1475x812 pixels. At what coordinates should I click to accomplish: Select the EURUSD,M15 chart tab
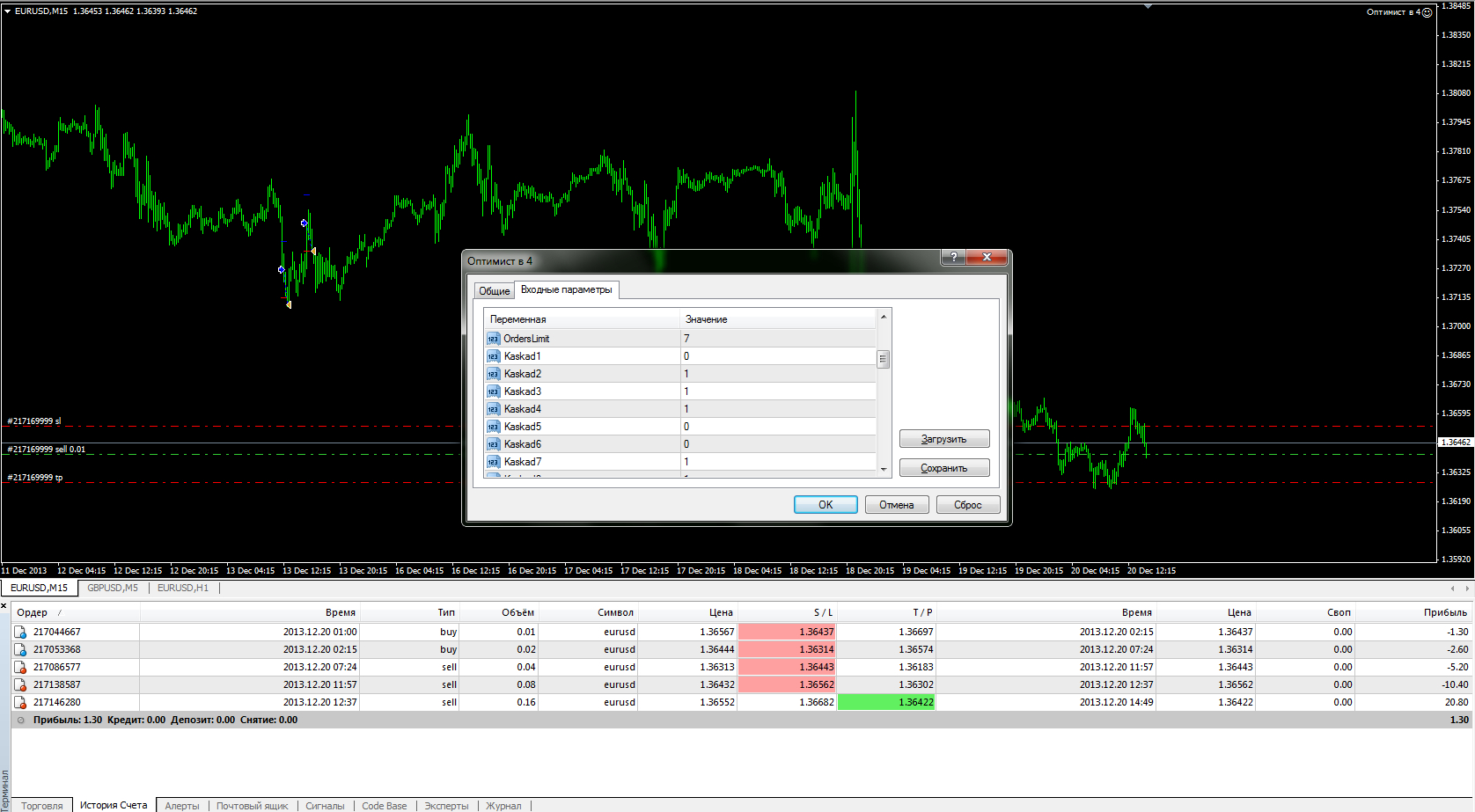(x=39, y=588)
